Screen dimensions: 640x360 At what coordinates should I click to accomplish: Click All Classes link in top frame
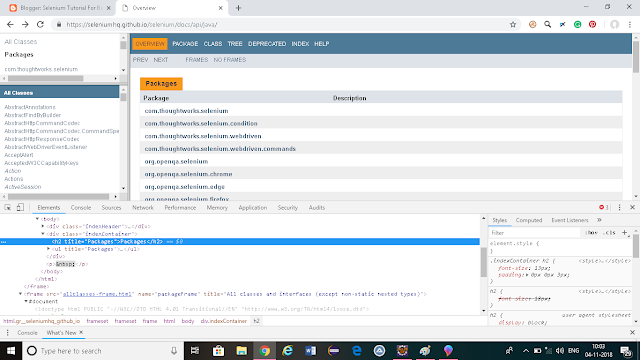coord(20,42)
